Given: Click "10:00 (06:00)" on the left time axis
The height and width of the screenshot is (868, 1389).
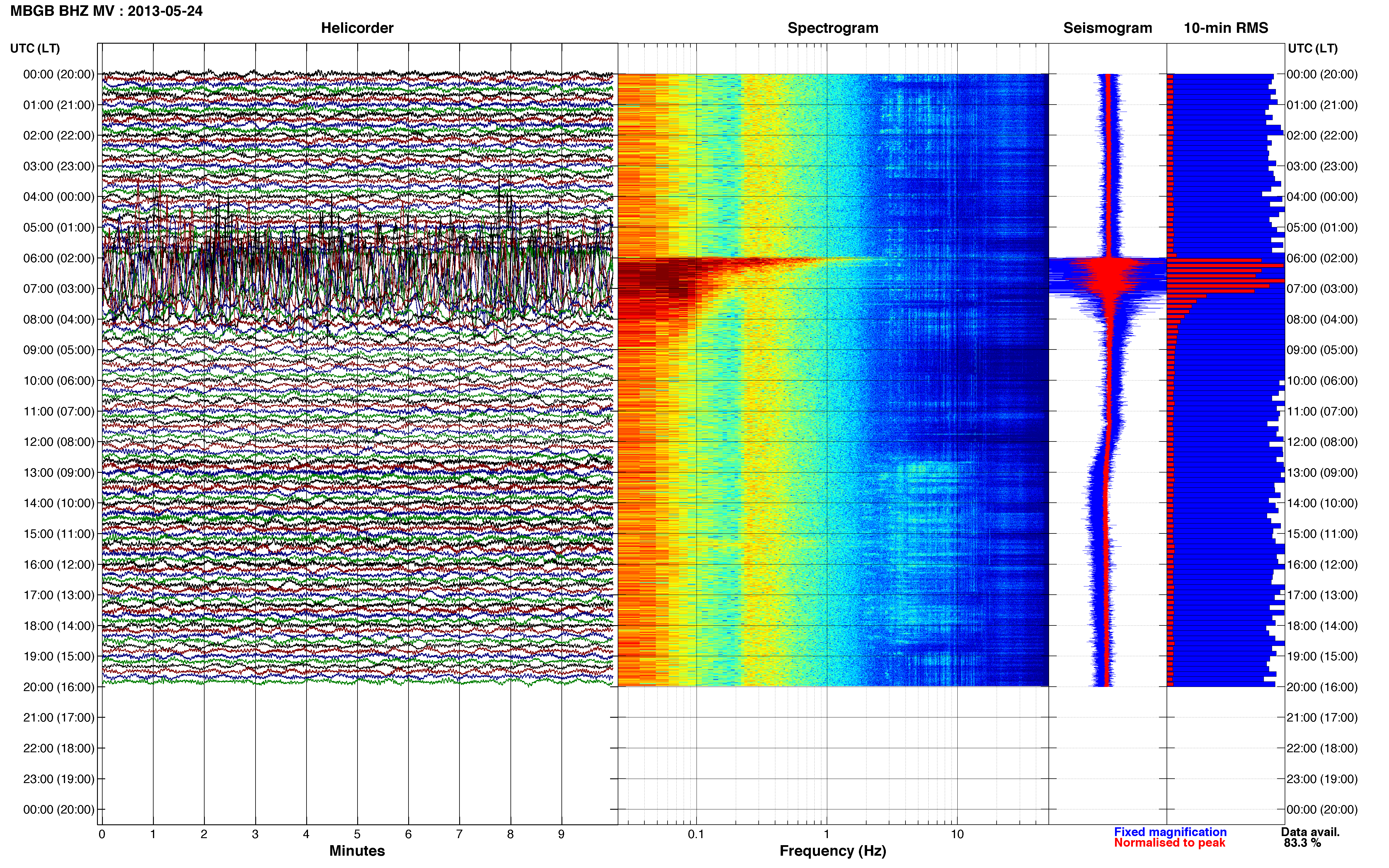Looking at the screenshot, I should tap(59, 381).
